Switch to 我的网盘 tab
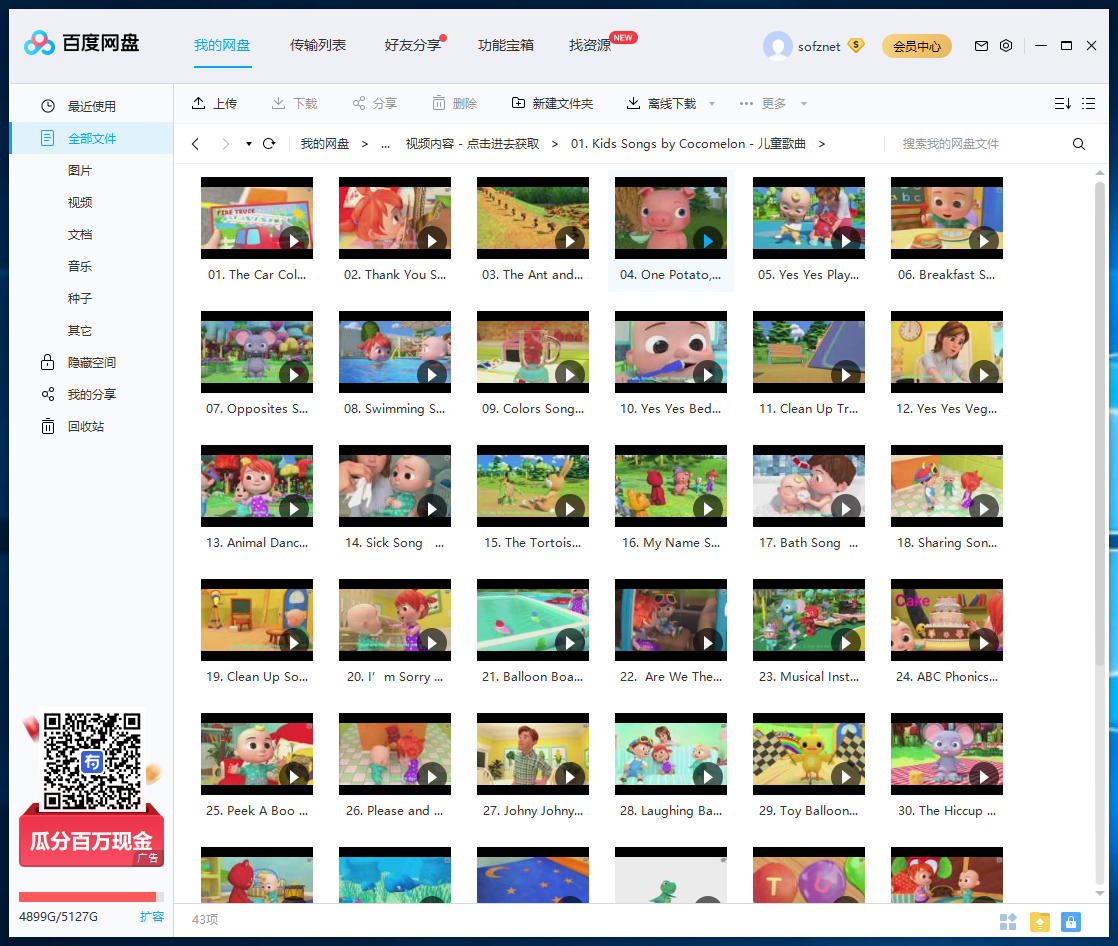This screenshot has width=1118, height=946. (222, 46)
